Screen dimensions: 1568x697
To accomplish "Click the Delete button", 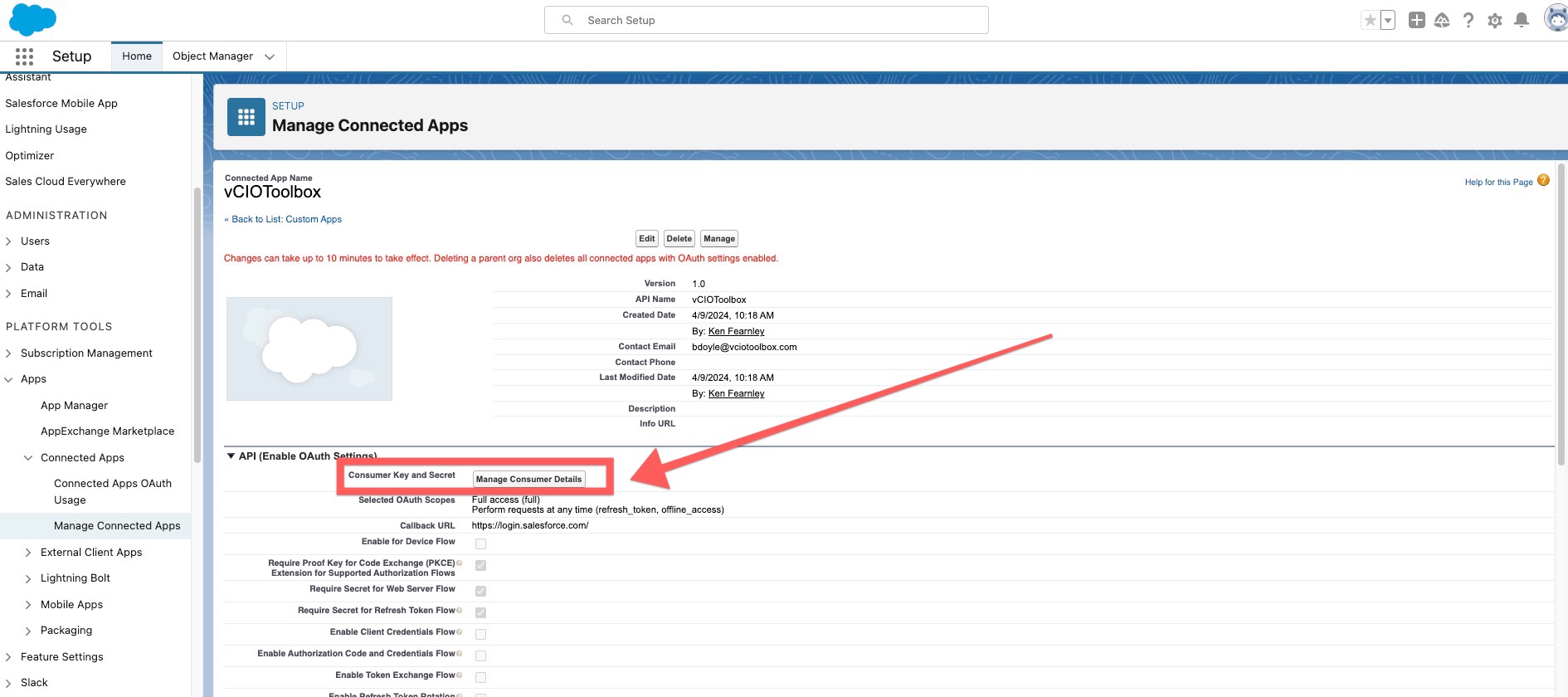I will (x=679, y=238).
